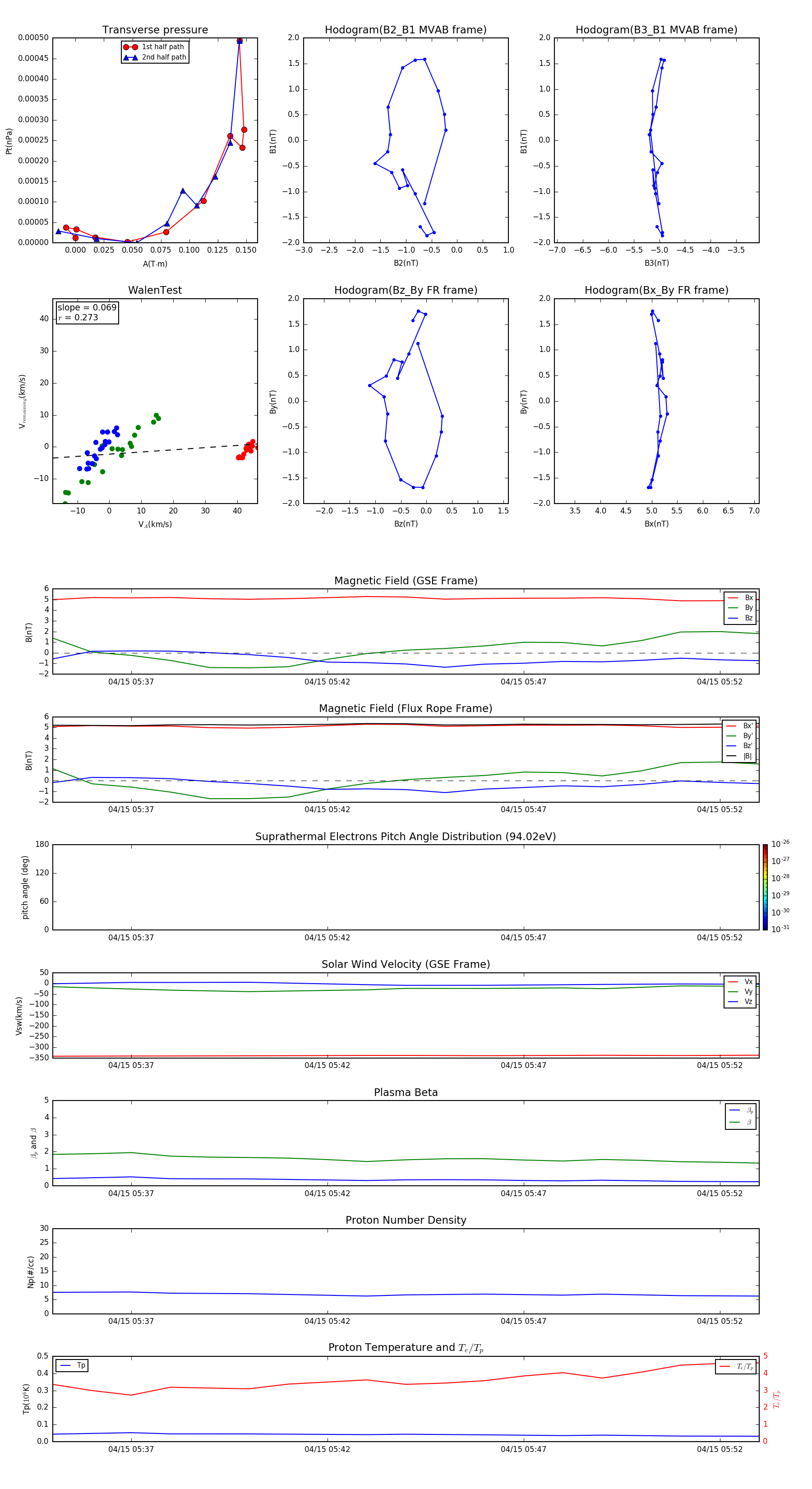812x1489 pixels.
Task: Select |B| in the flux rope legend
Action: coord(740,756)
